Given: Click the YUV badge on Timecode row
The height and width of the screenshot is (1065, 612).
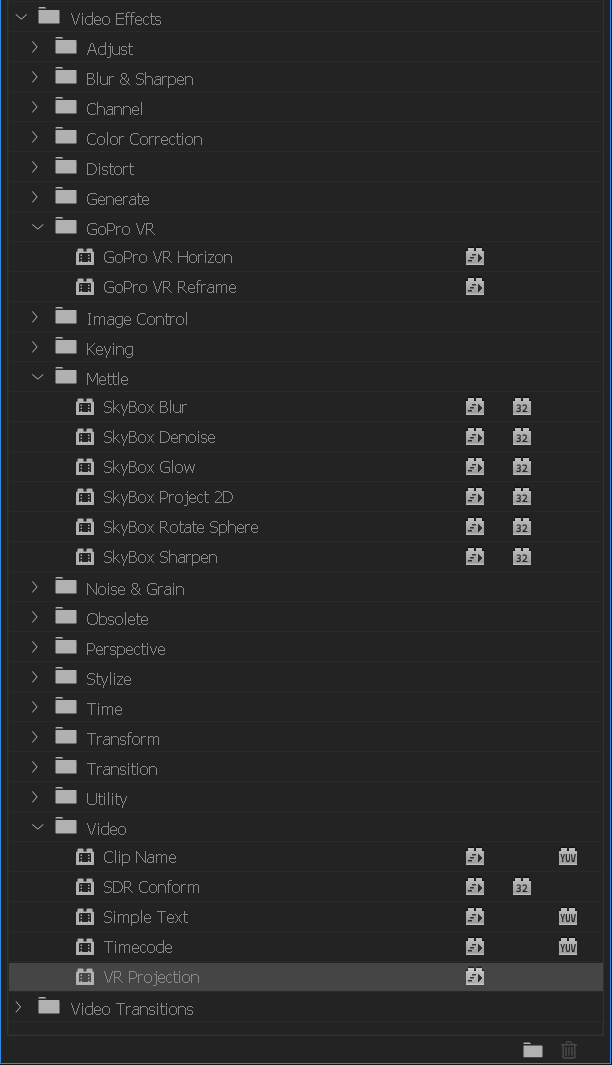Looking at the screenshot, I should 568,947.
